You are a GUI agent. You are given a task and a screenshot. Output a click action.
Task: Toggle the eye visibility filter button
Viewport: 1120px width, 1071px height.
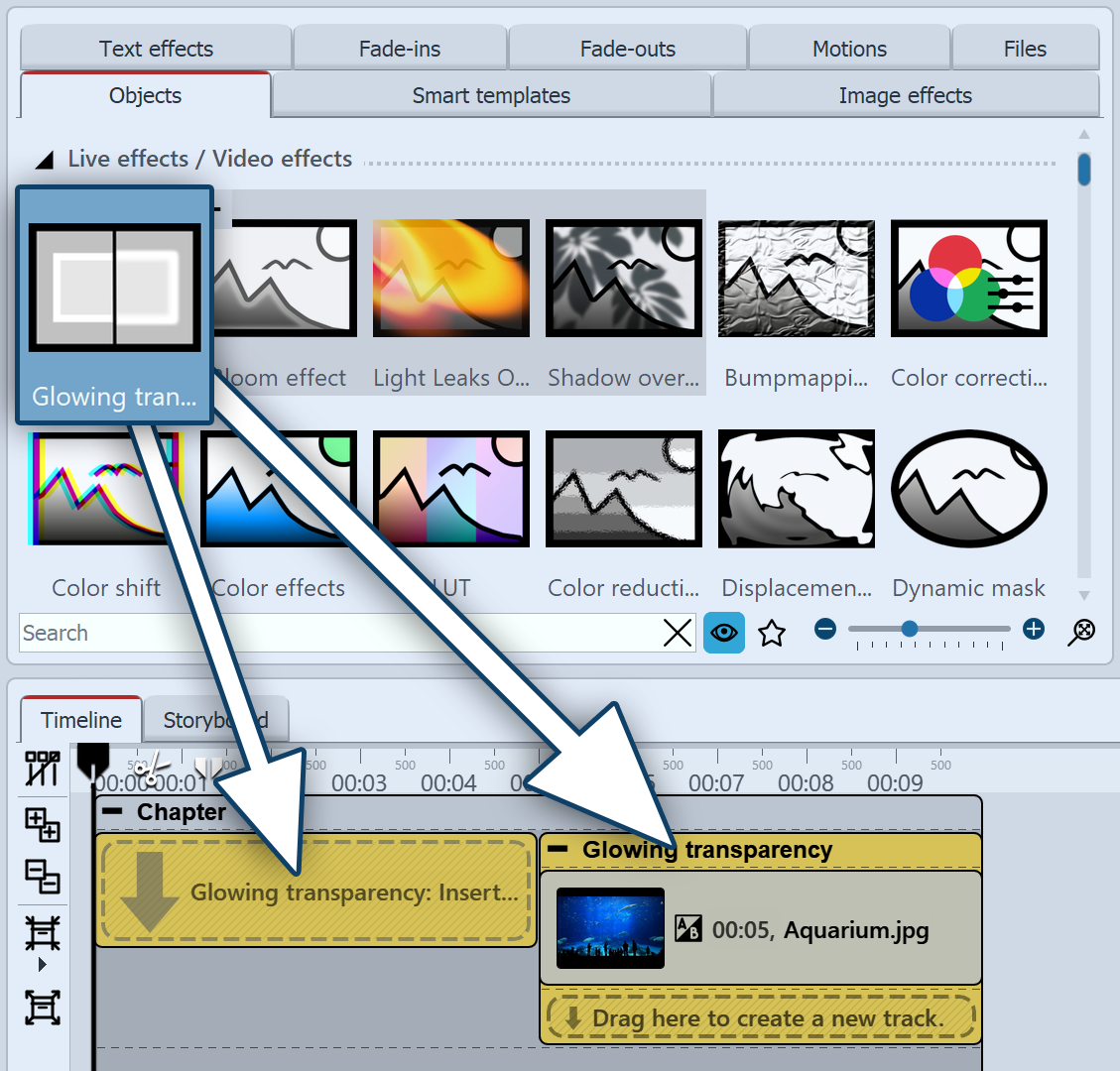click(x=724, y=633)
